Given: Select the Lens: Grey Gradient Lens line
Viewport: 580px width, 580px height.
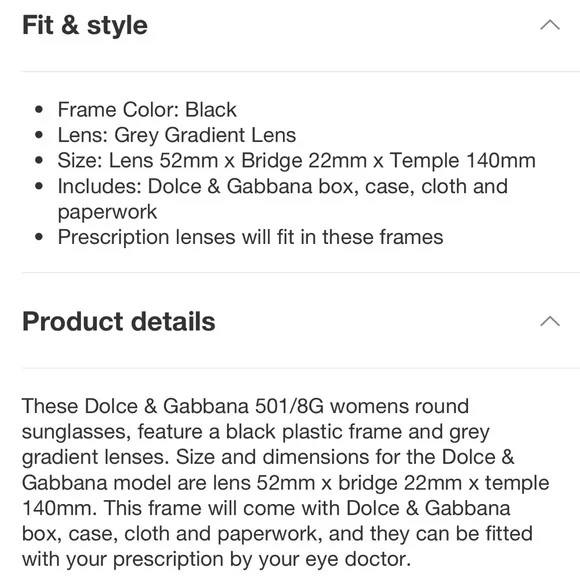Looking at the screenshot, I should (x=177, y=135).
